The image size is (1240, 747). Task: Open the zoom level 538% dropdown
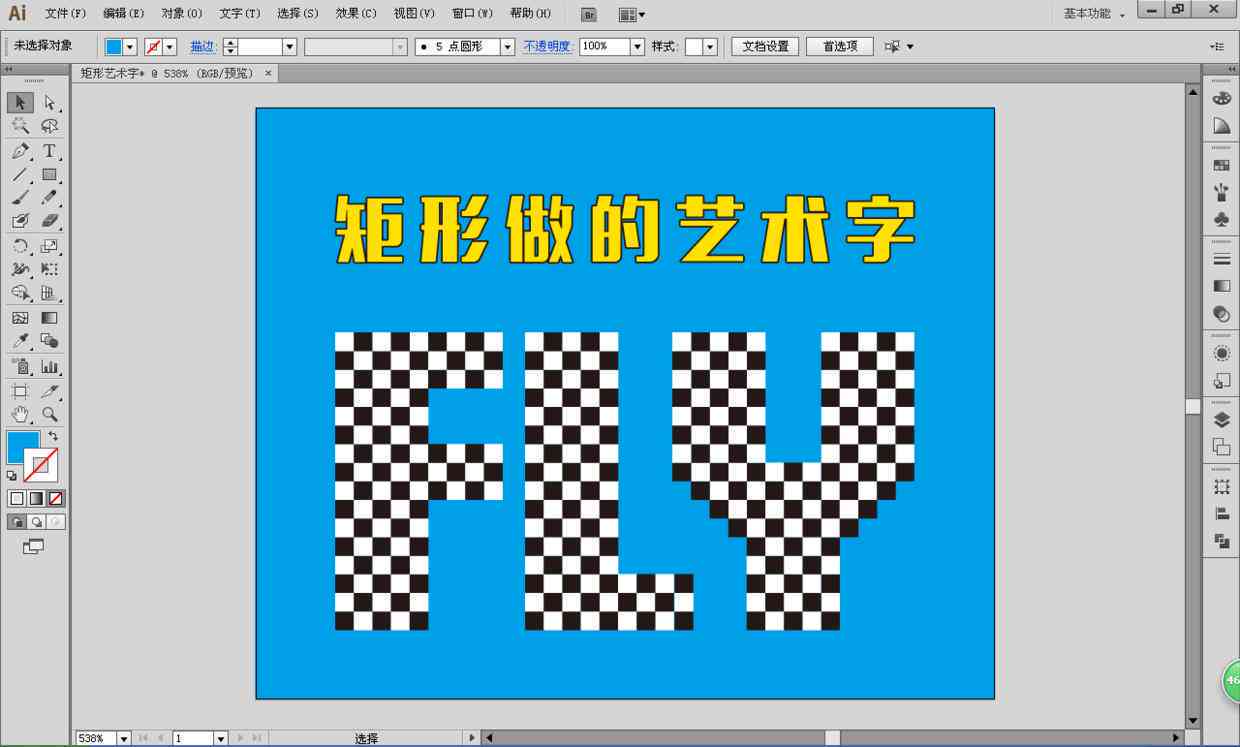pos(124,738)
